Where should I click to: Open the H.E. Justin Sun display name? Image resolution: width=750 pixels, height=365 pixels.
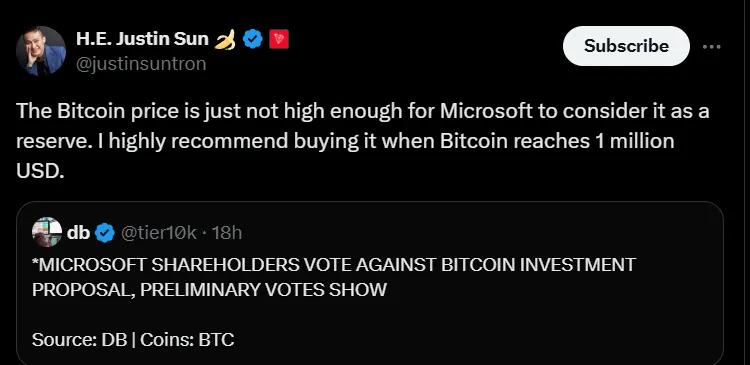coord(142,39)
